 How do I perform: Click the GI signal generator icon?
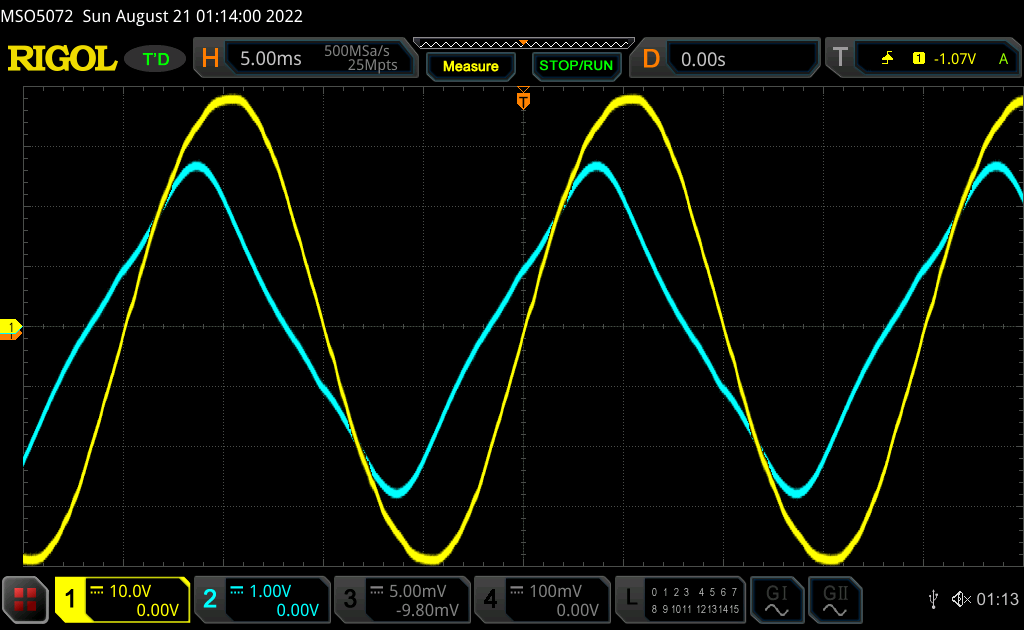tap(776, 599)
